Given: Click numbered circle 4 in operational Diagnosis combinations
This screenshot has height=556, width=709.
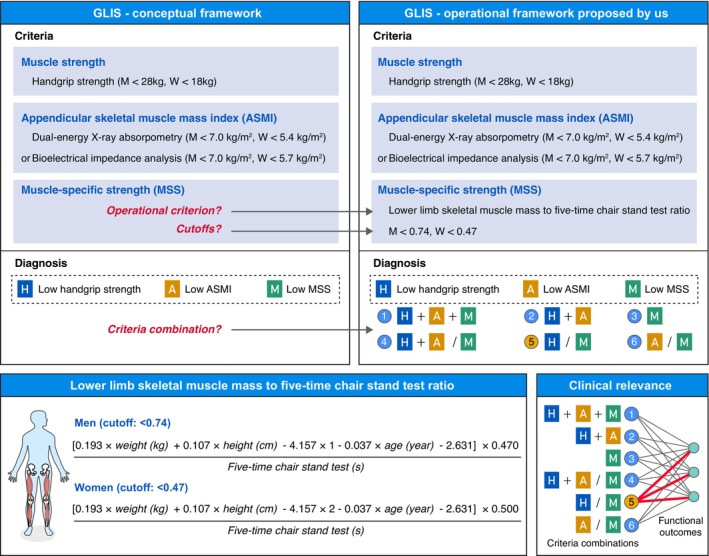Looking at the screenshot, I should [384, 342].
